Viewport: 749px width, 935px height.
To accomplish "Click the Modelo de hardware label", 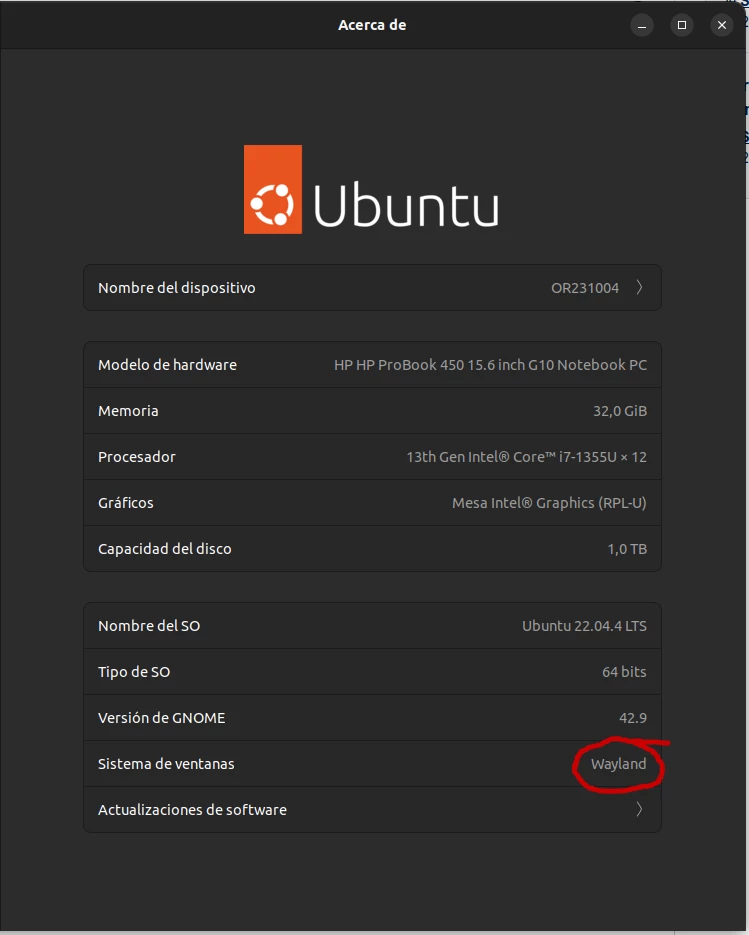I will point(167,364).
